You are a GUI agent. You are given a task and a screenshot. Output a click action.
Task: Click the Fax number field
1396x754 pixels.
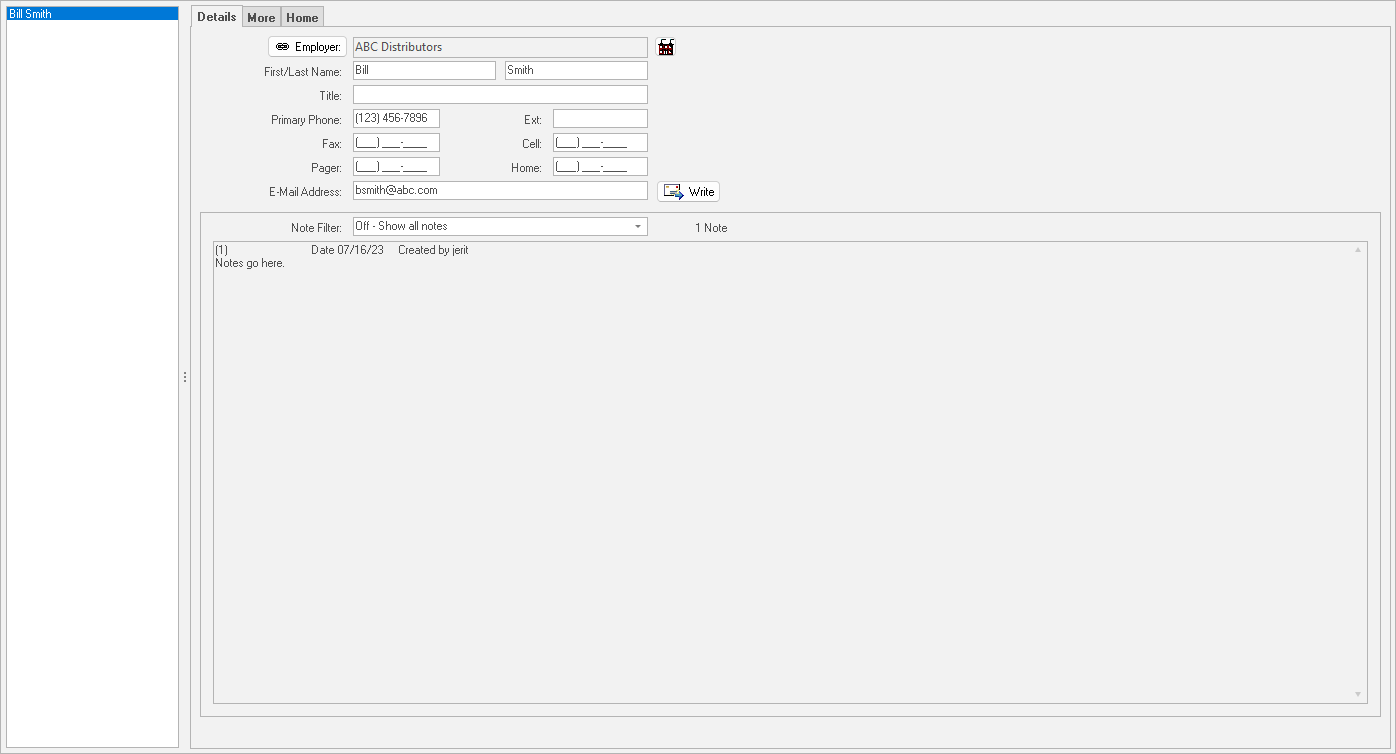[396, 143]
